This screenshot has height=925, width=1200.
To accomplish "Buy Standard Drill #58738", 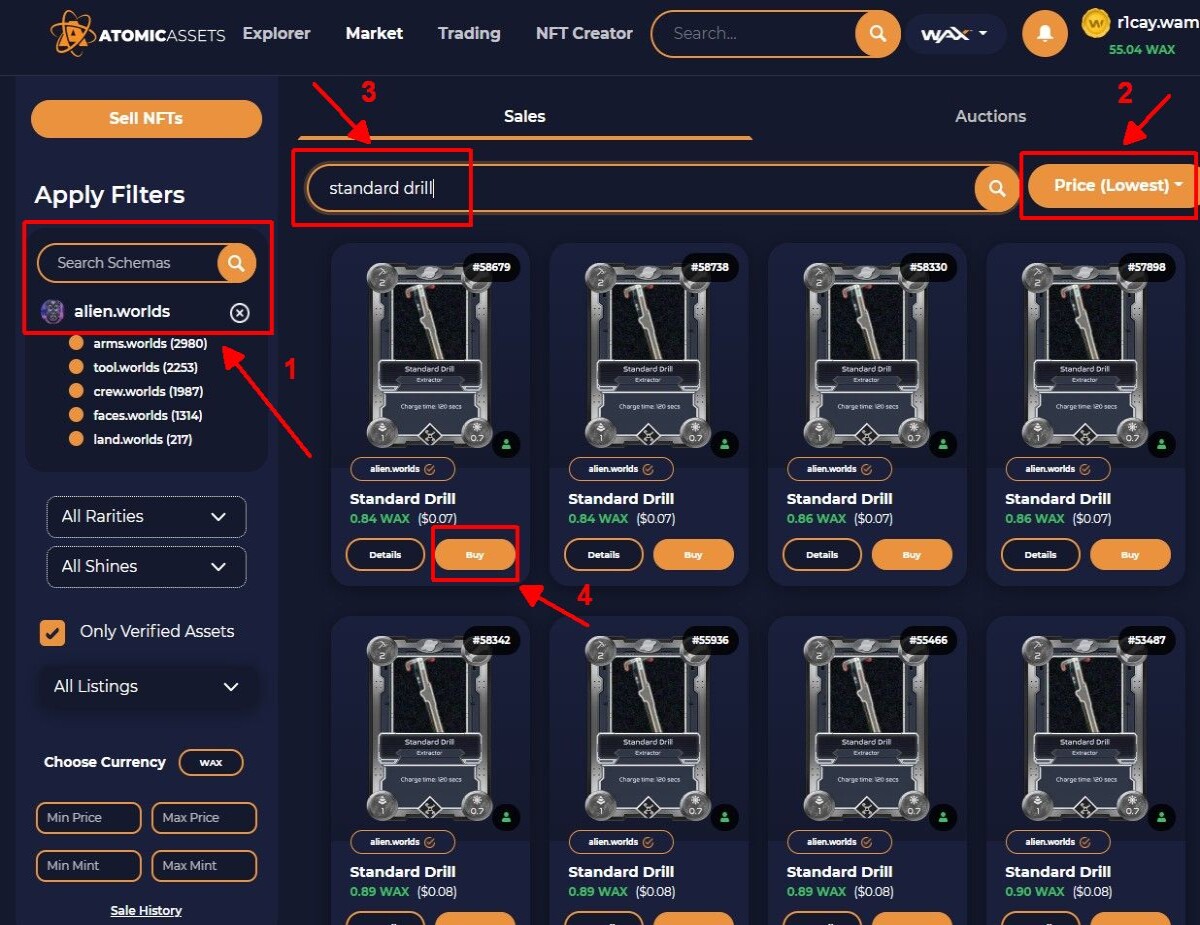I will pyautogui.click(x=693, y=555).
